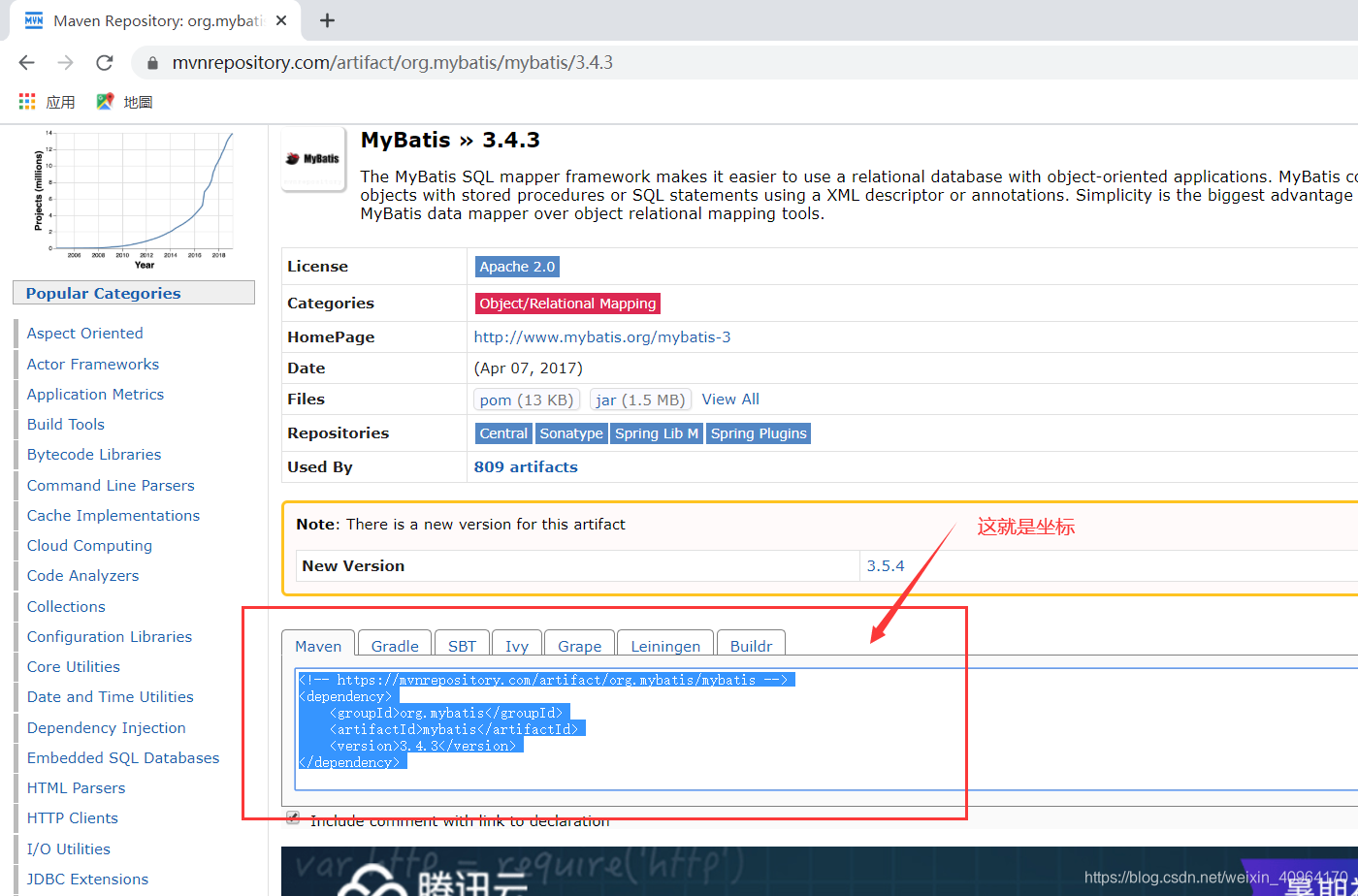The height and width of the screenshot is (896, 1358).
Task: Open Command Line Parsers category
Action: click(x=111, y=486)
